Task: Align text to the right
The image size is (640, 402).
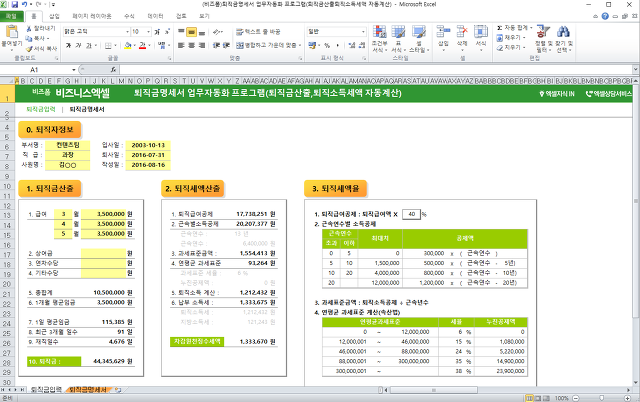Action: pyautogui.click(x=202, y=45)
